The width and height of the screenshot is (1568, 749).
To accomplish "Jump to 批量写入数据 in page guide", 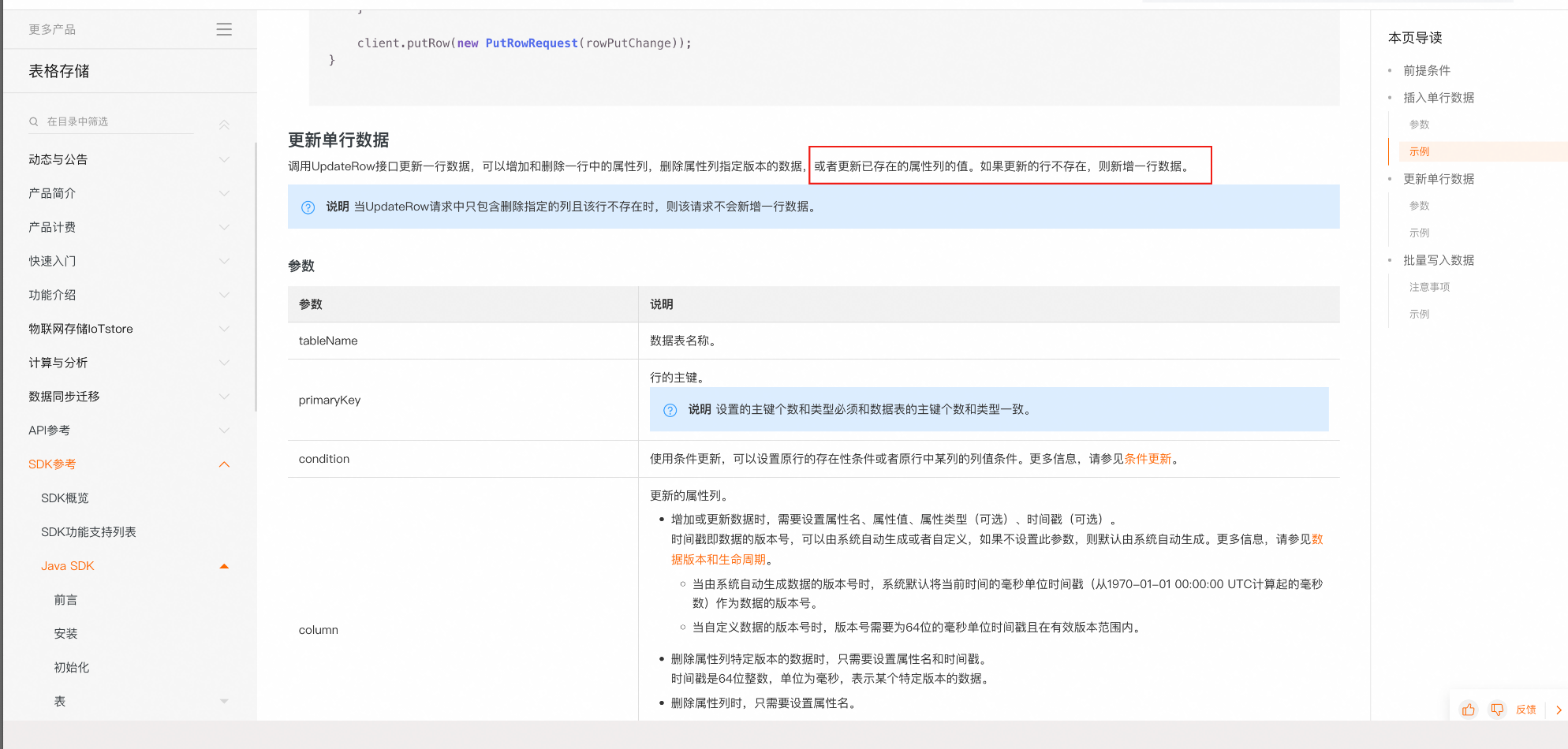I will (x=1439, y=260).
